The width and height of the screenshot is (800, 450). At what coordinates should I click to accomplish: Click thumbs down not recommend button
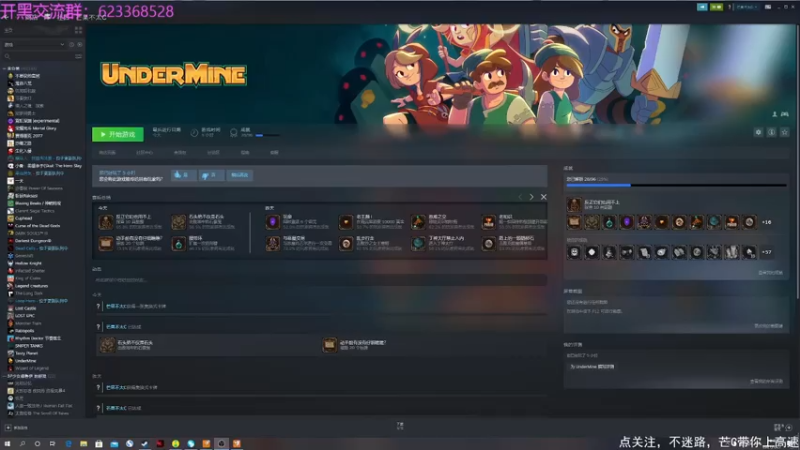point(210,175)
